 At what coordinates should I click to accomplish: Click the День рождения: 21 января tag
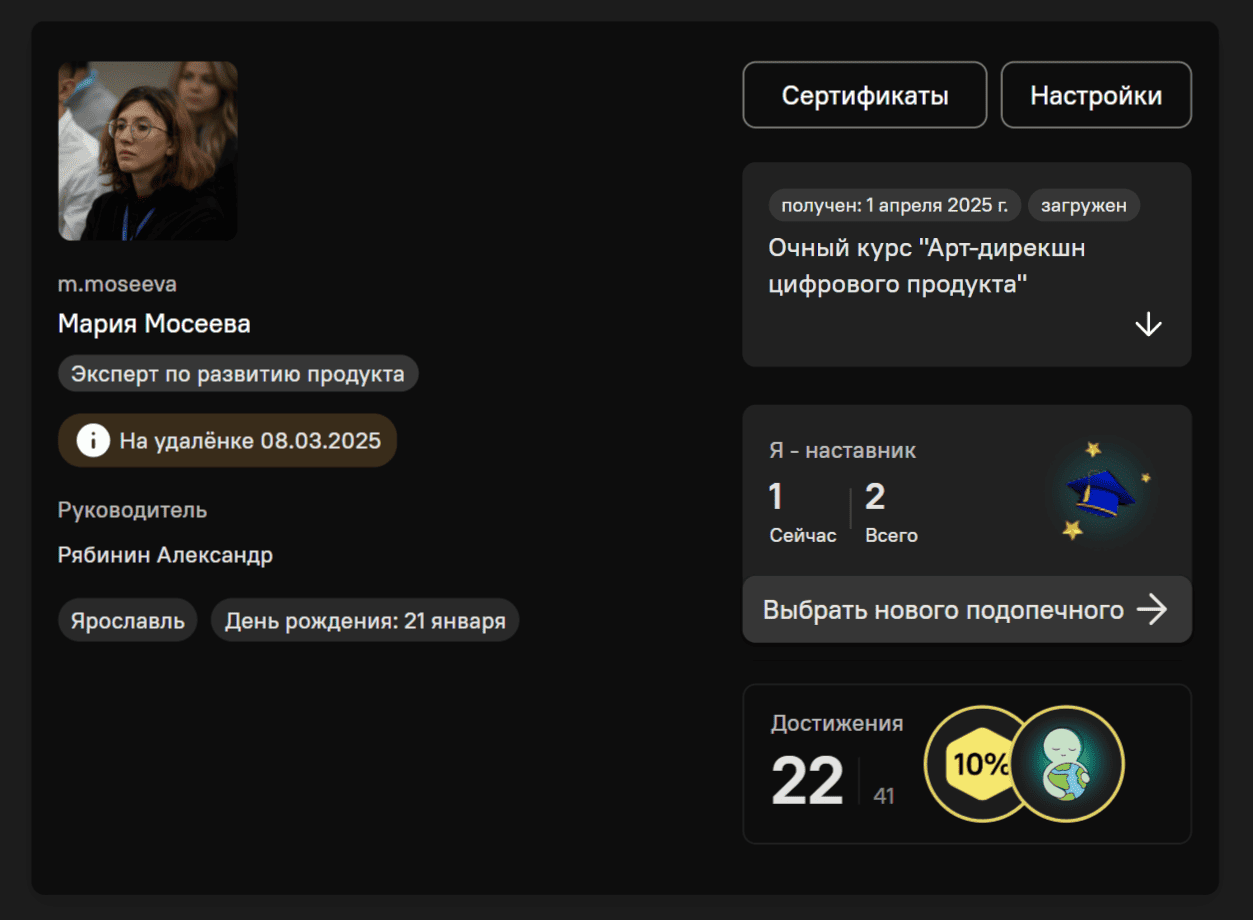click(x=364, y=621)
